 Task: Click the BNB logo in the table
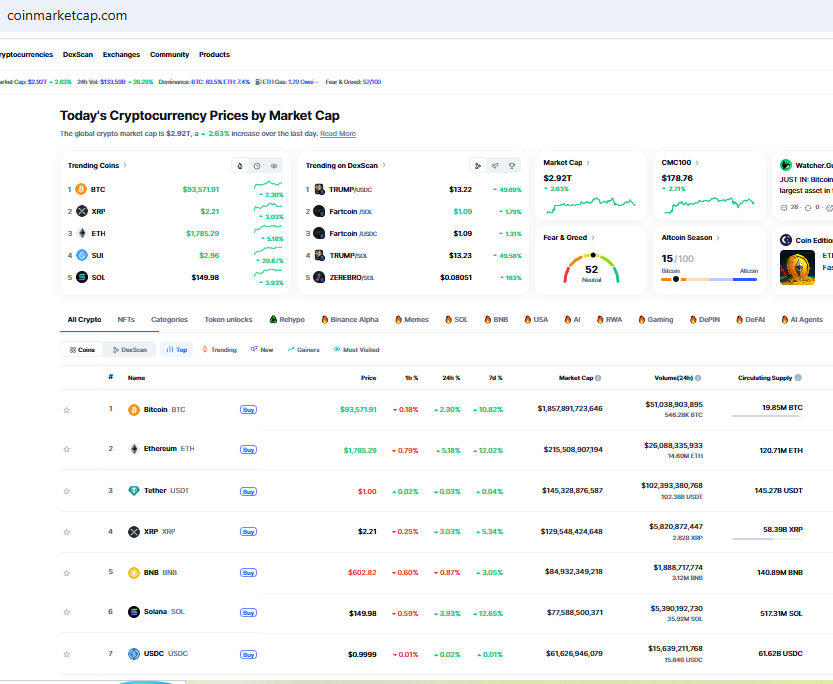click(x=134, y=573)
